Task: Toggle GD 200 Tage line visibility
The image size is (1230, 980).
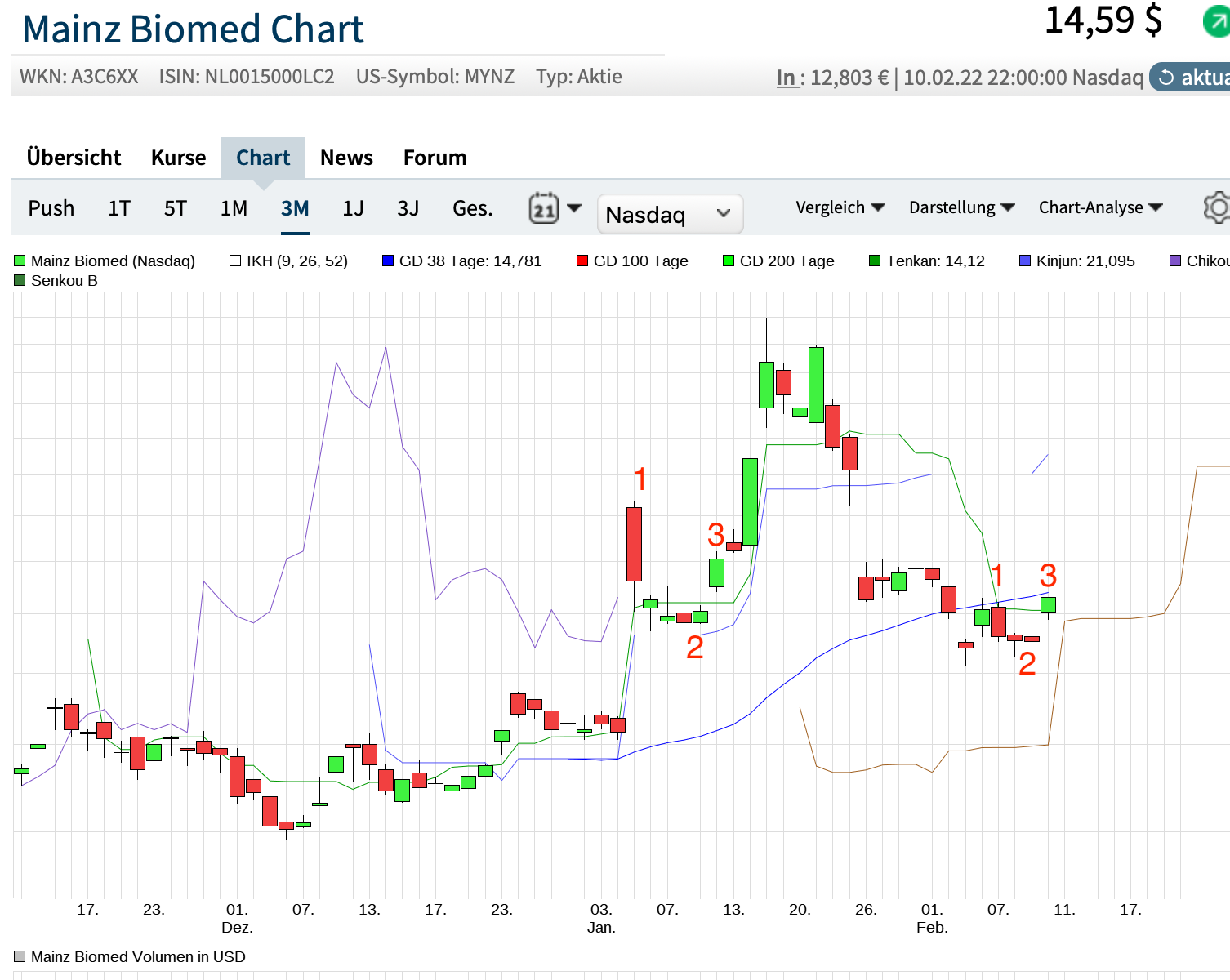Action: [778, 261]
